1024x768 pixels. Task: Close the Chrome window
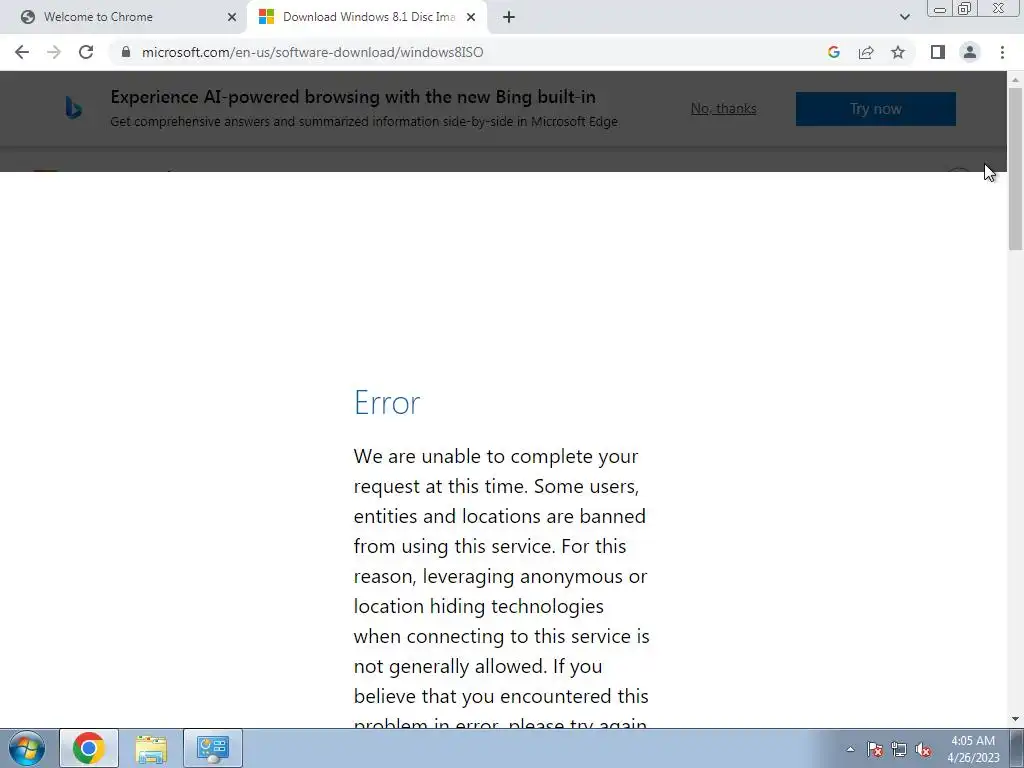(x=998, y=9)
